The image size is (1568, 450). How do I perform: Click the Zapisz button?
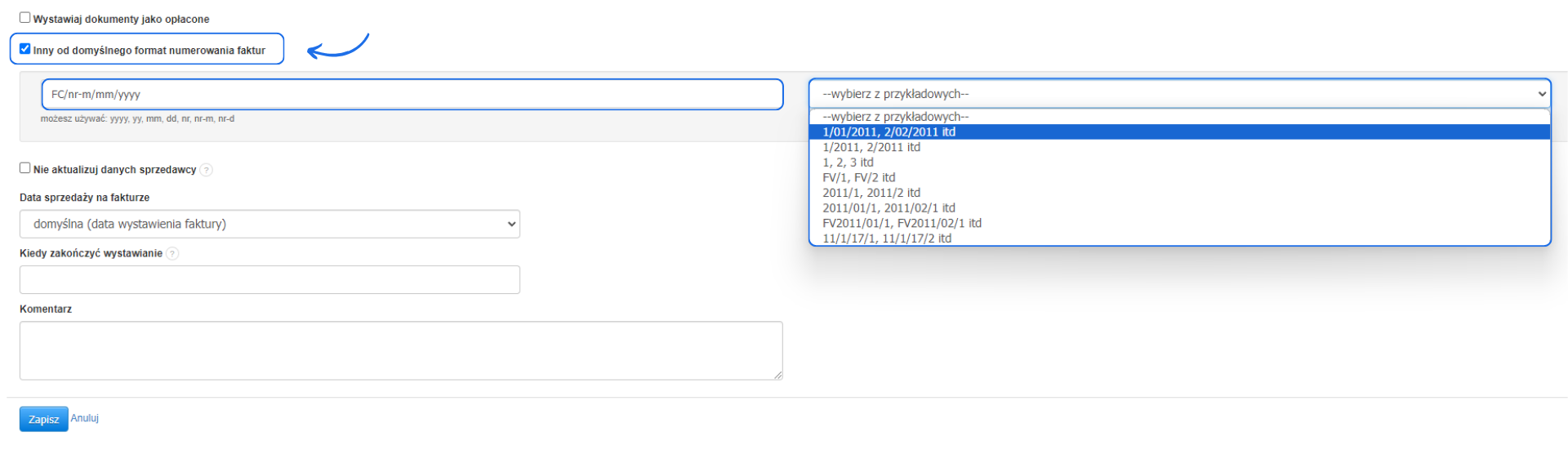tap(43, 419)
